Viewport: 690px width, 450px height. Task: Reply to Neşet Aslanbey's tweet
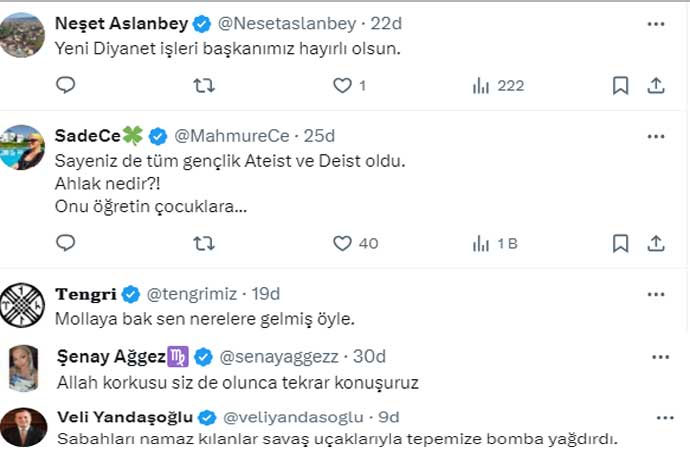[x=65, y=86]
